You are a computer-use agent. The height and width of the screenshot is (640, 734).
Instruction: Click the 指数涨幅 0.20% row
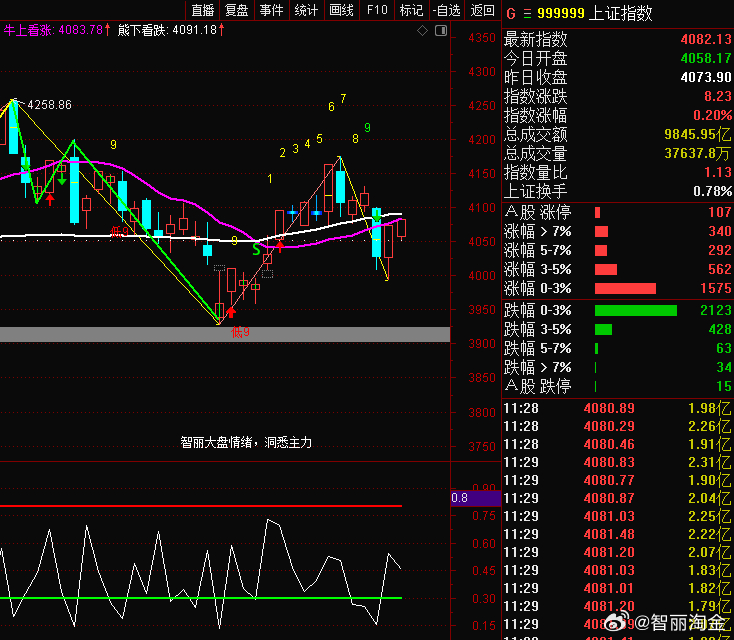click(x=617, y=115)
